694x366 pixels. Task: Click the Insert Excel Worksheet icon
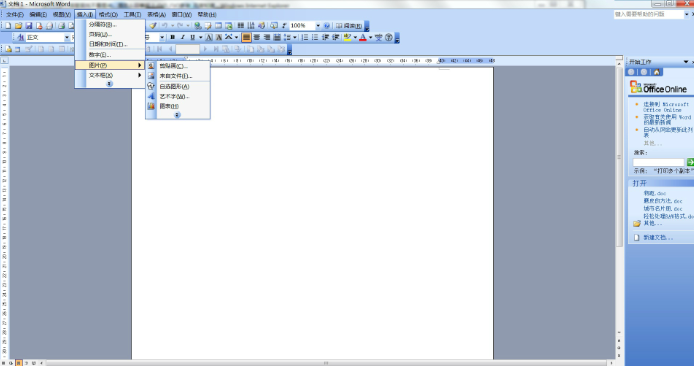[x=229, y=26]
